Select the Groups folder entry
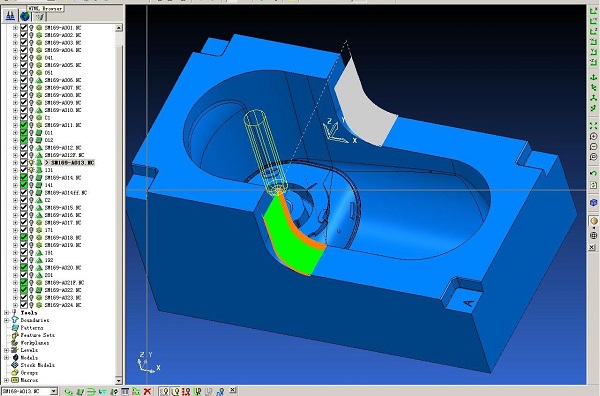This screenshot has width=600, height=396. (x=29, y=372)
